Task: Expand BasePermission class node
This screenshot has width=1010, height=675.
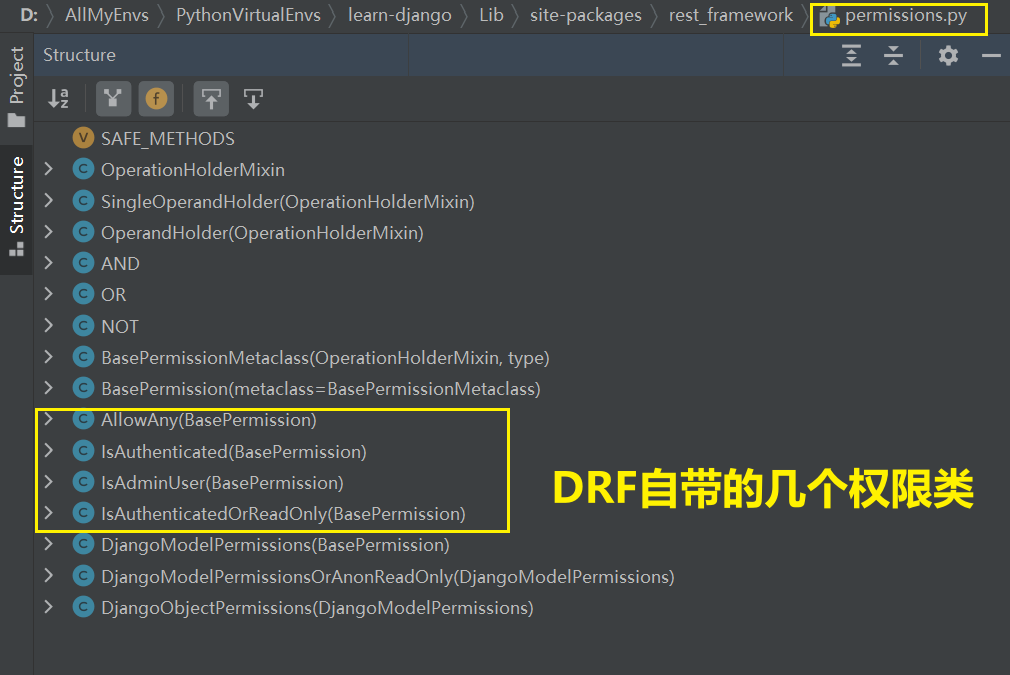Action: (49, 387)
